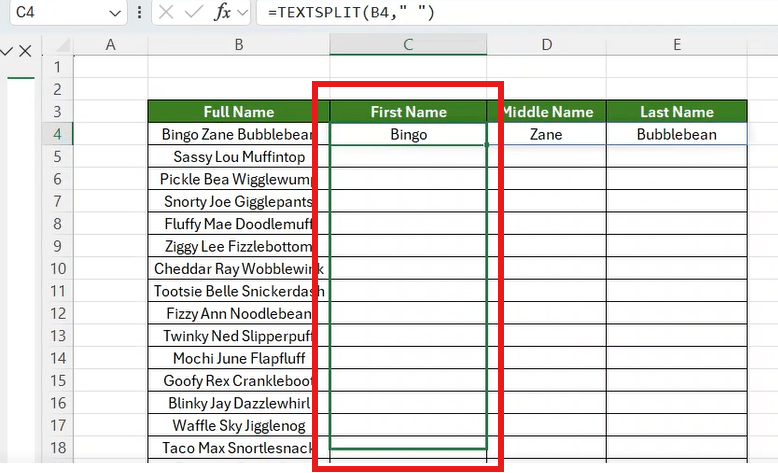Select the Waffle Sky Jigglenog cell
The image size is (778, 473).
pos(239,425)
